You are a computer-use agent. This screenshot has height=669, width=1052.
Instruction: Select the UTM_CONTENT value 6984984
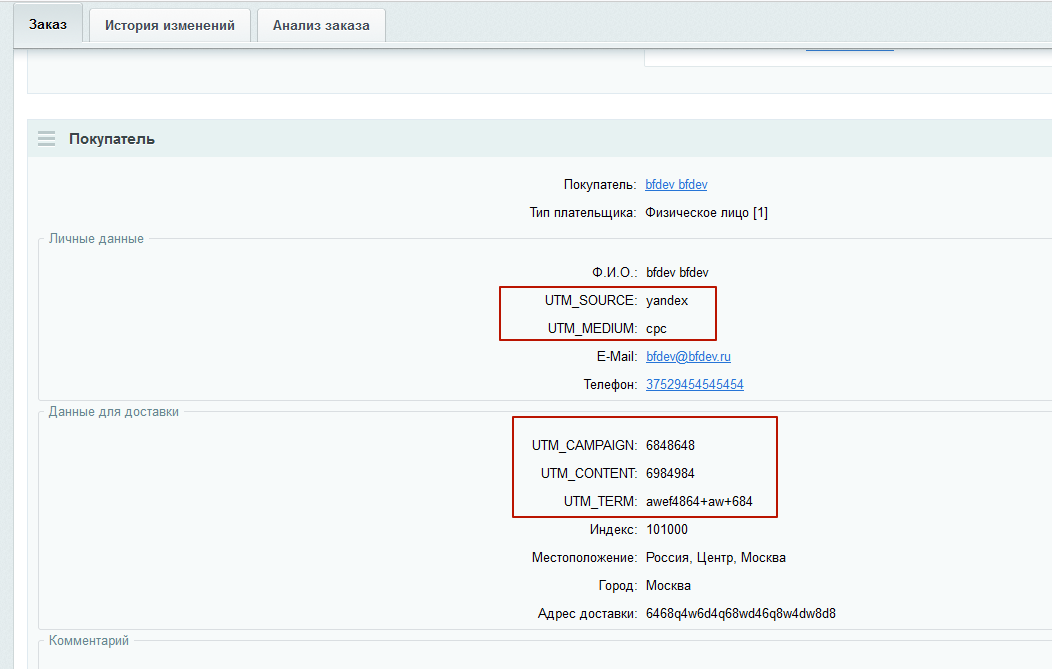pos(670,474)
